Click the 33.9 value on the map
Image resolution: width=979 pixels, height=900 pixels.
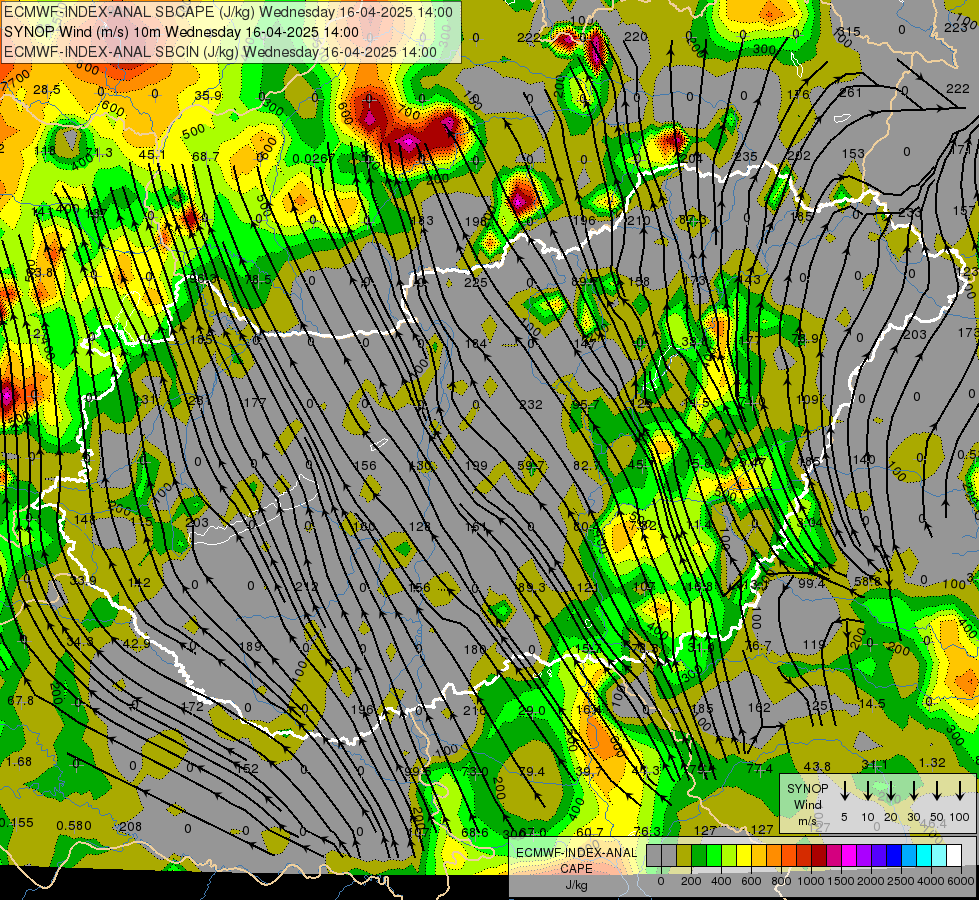(x=82, y=581)
